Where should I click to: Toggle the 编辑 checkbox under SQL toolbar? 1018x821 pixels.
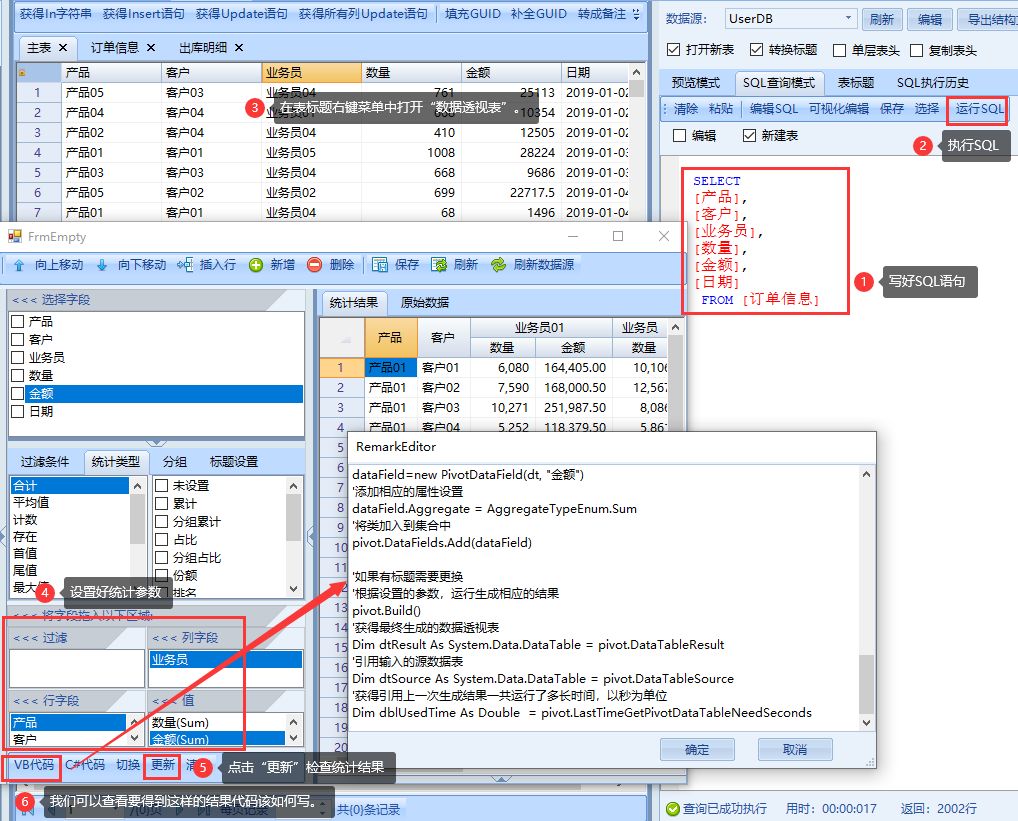[680, 136]
